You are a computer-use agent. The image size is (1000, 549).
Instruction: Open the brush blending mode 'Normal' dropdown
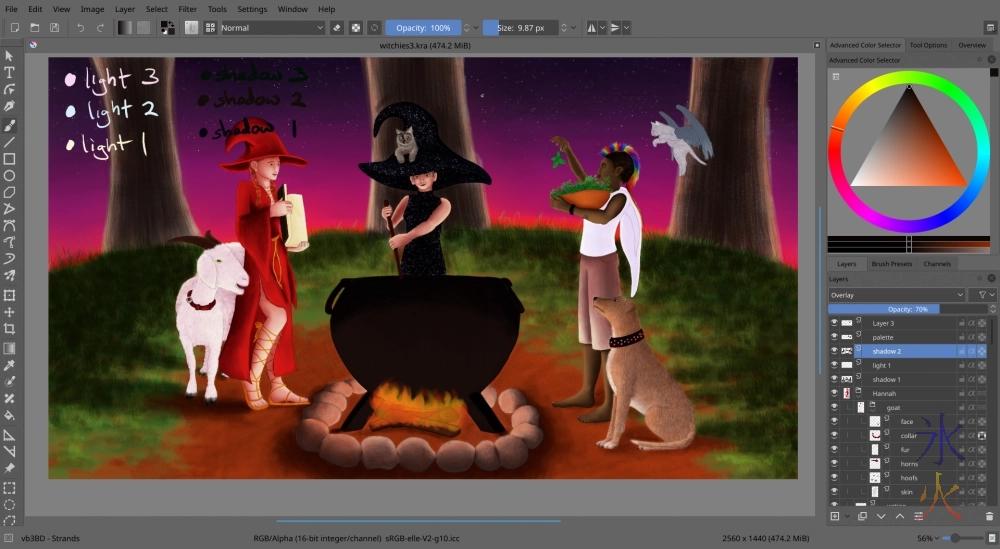(272, 28)
